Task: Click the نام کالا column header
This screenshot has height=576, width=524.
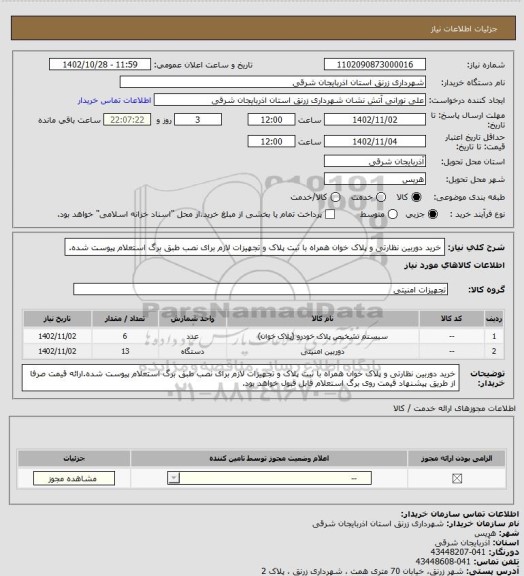Action: pos(323,319)
